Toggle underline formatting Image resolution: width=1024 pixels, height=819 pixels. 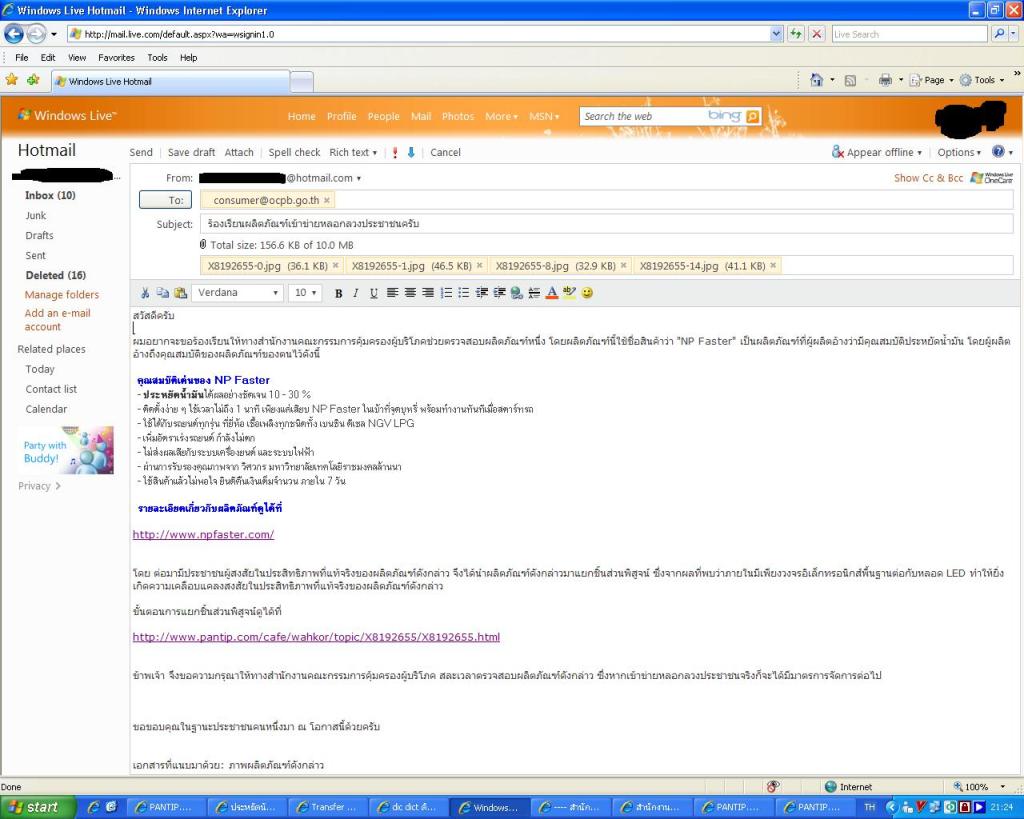(373, 293)
